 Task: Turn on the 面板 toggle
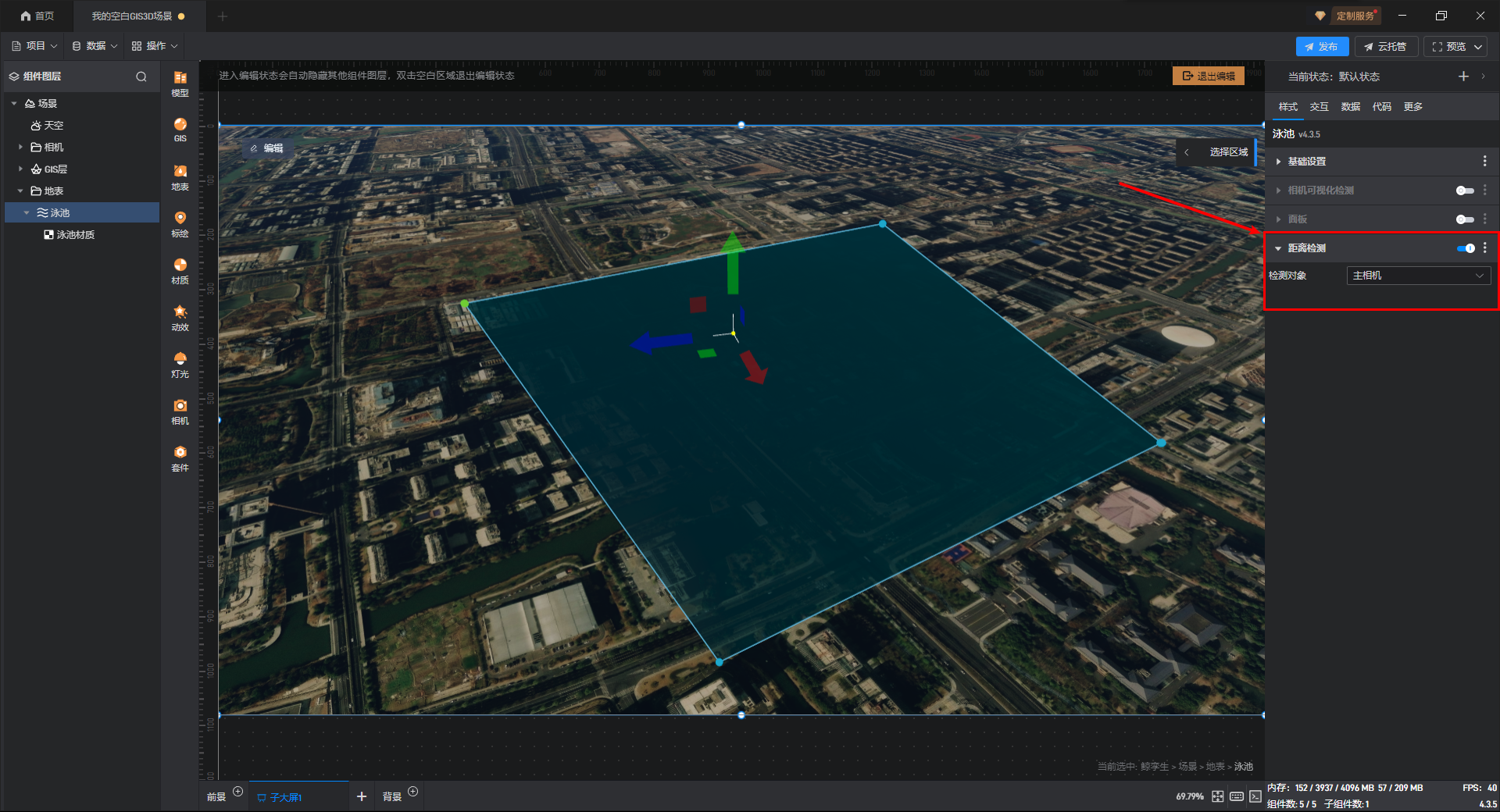coord(1465,219)
